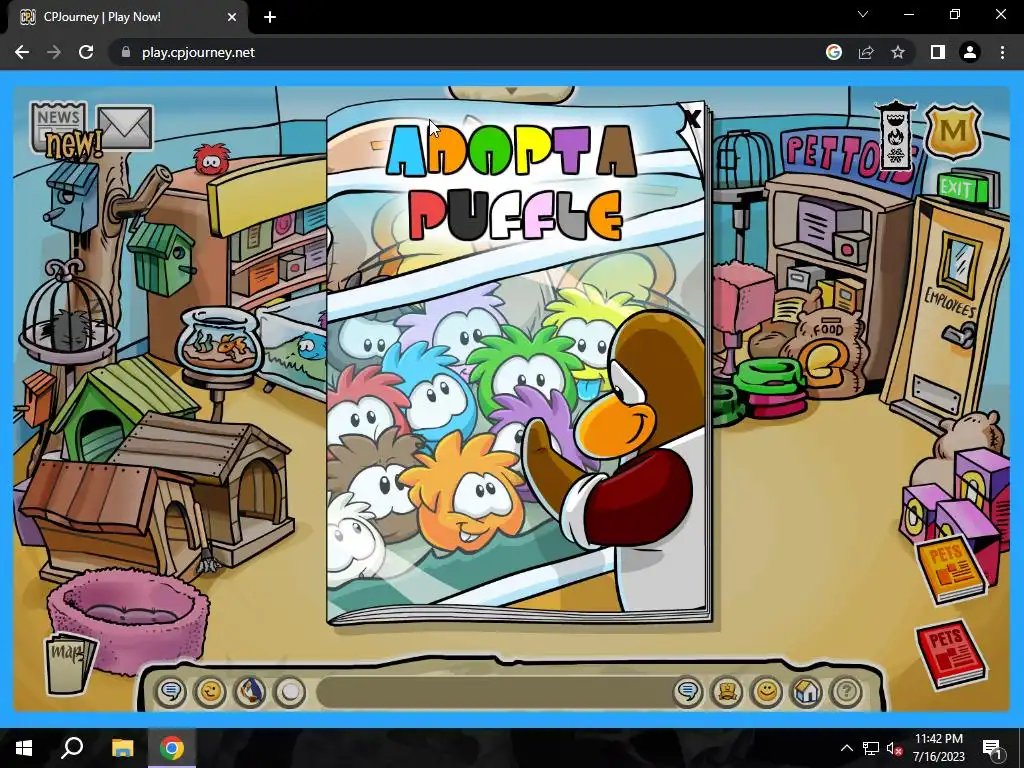This screenshot has width=1024, height=768.
Task: Click the play.cpjourney.net address bar
Action: pyautogui.click(x=198, y=52)
